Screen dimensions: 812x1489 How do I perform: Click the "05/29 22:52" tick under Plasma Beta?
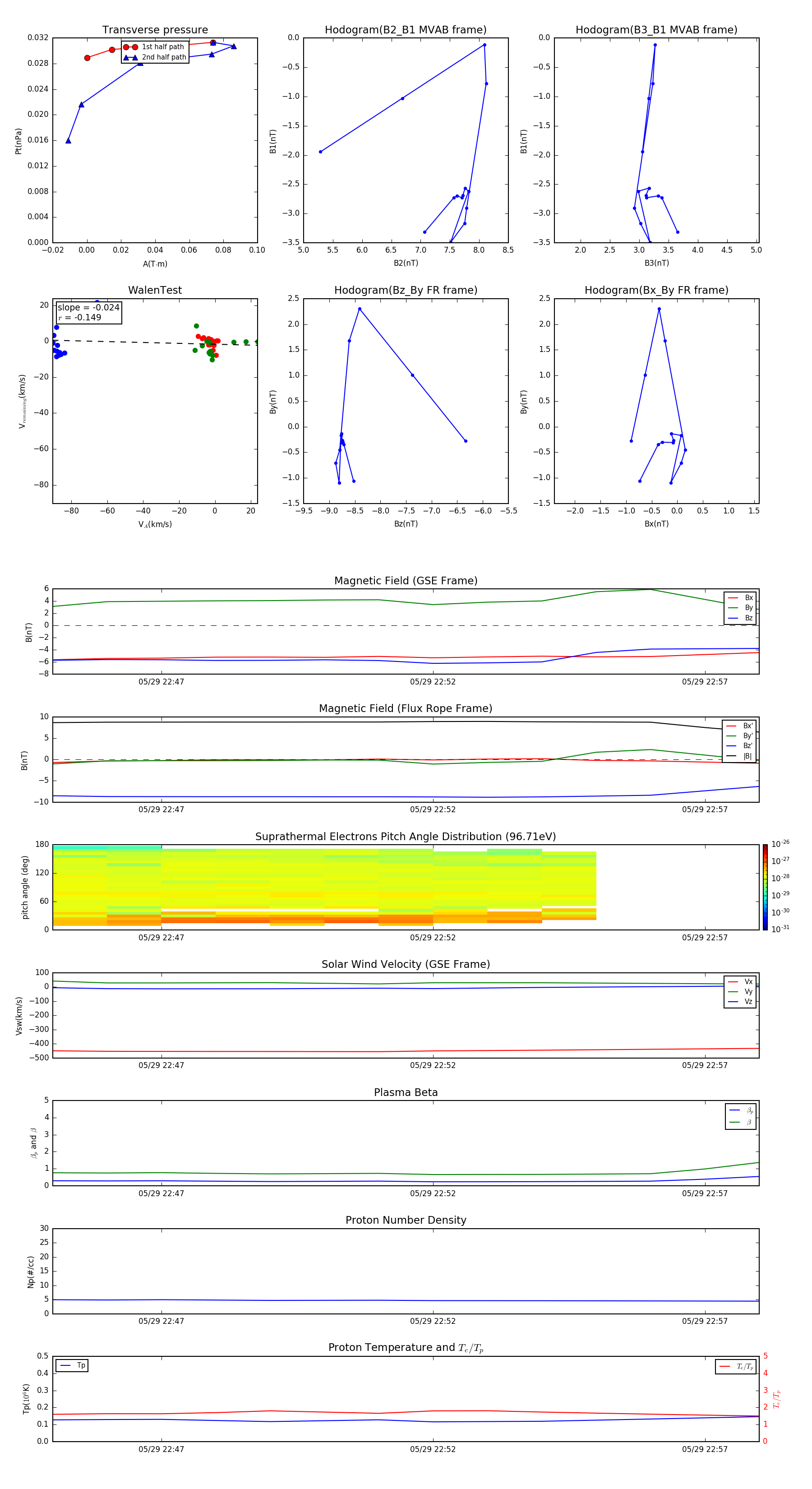(x=433, y=1193)
